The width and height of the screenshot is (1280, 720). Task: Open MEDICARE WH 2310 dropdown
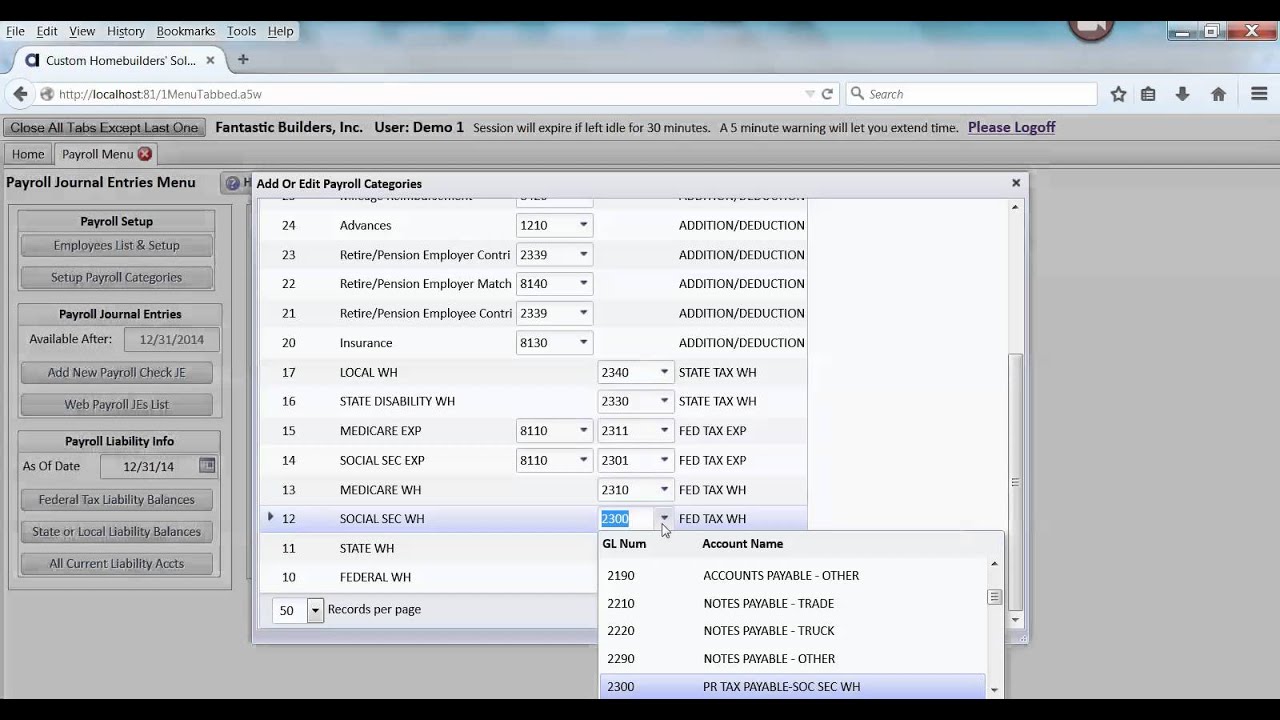click(x=663, y=490)
